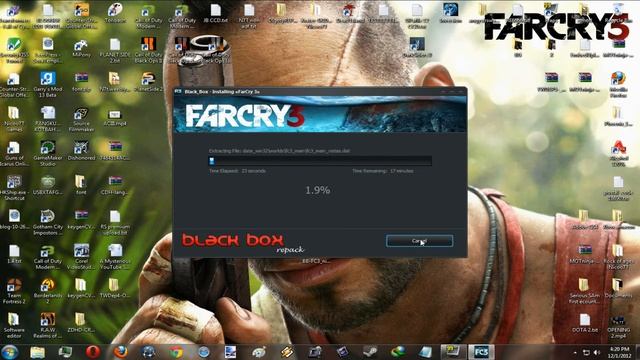Open Gotham City Impostors desktop shortcut

click(x=48, y=222)
